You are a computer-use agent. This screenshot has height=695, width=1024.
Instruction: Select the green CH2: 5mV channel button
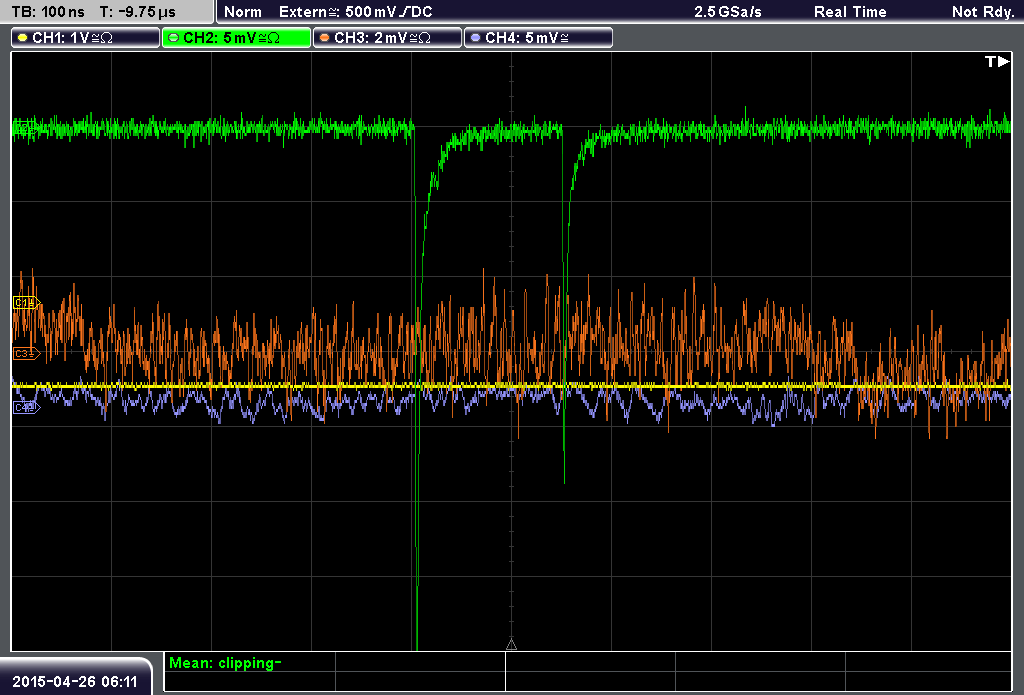coord(236,38)
